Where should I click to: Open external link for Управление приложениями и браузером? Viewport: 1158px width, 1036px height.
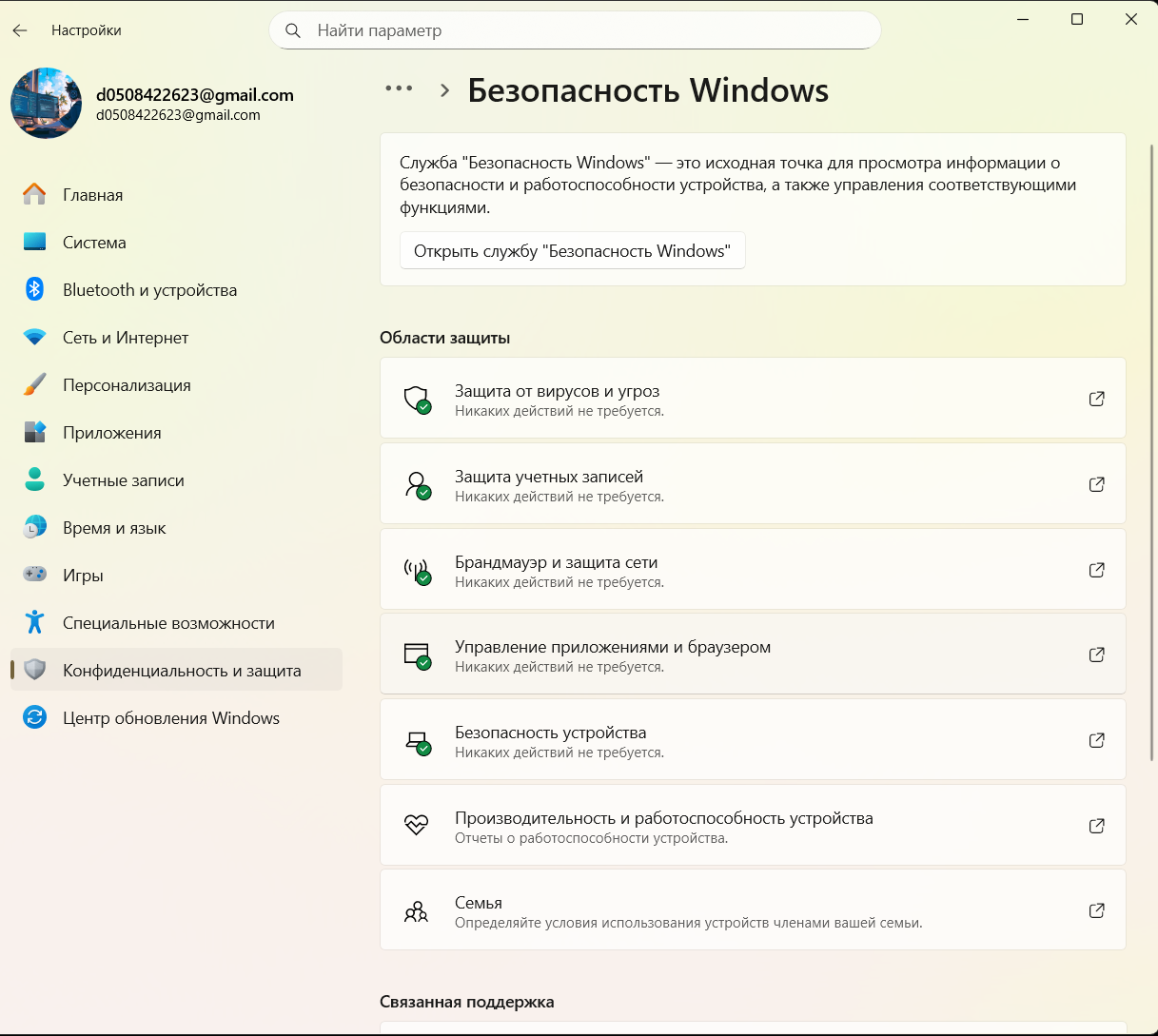(1096, 655)
